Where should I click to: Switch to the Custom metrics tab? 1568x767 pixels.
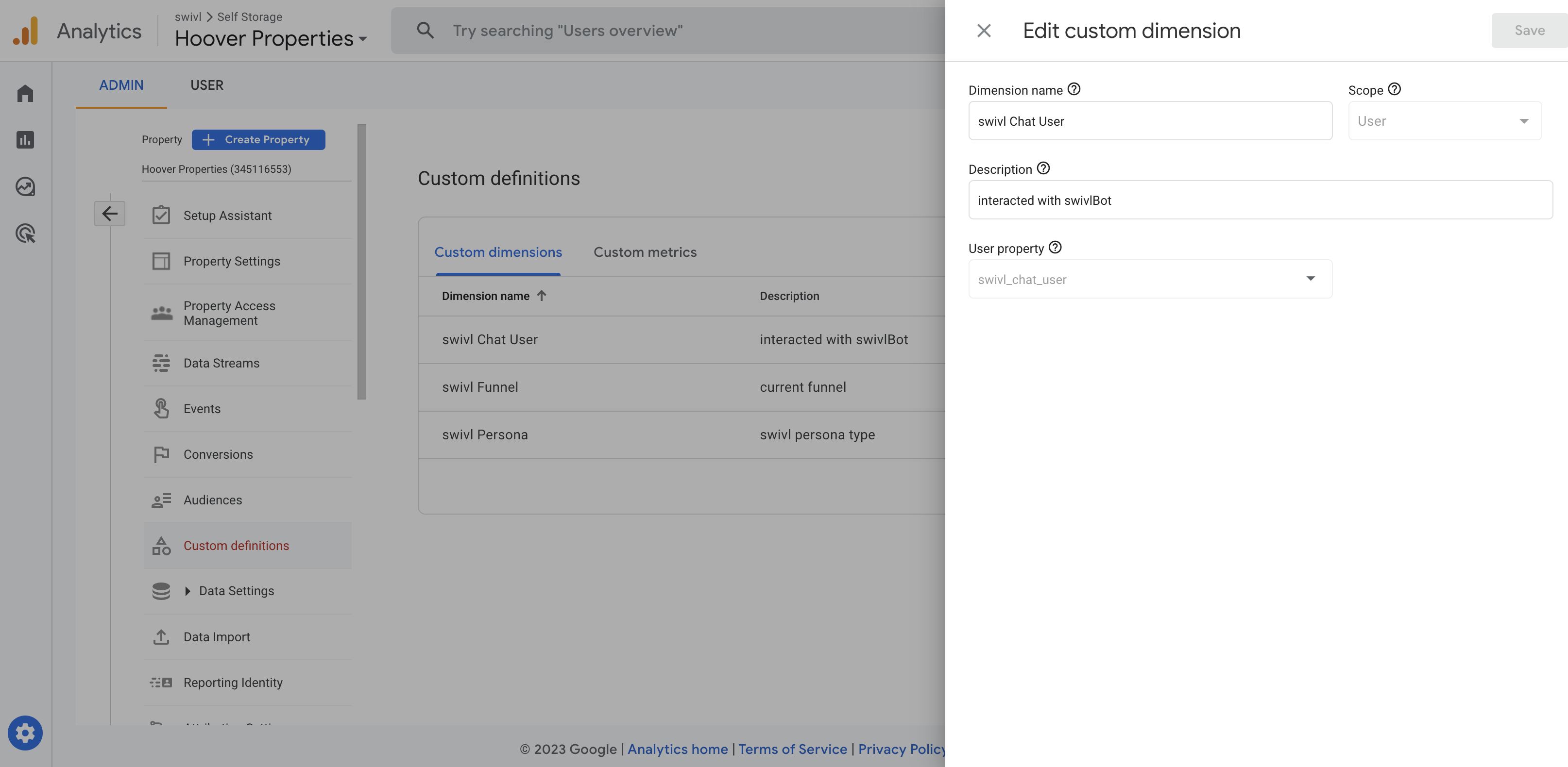click(x=645, y=252)
